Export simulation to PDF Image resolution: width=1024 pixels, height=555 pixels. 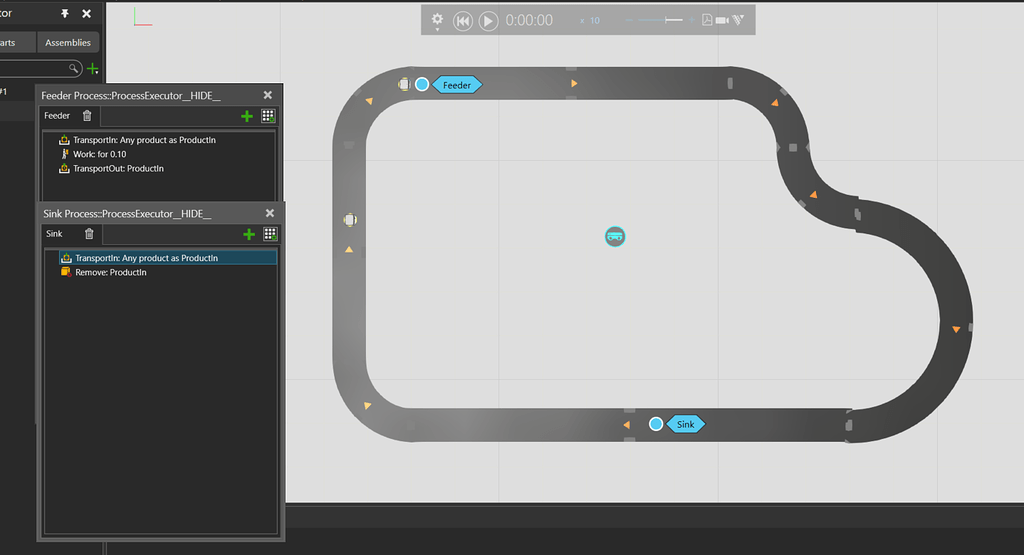tap(707, 20)
